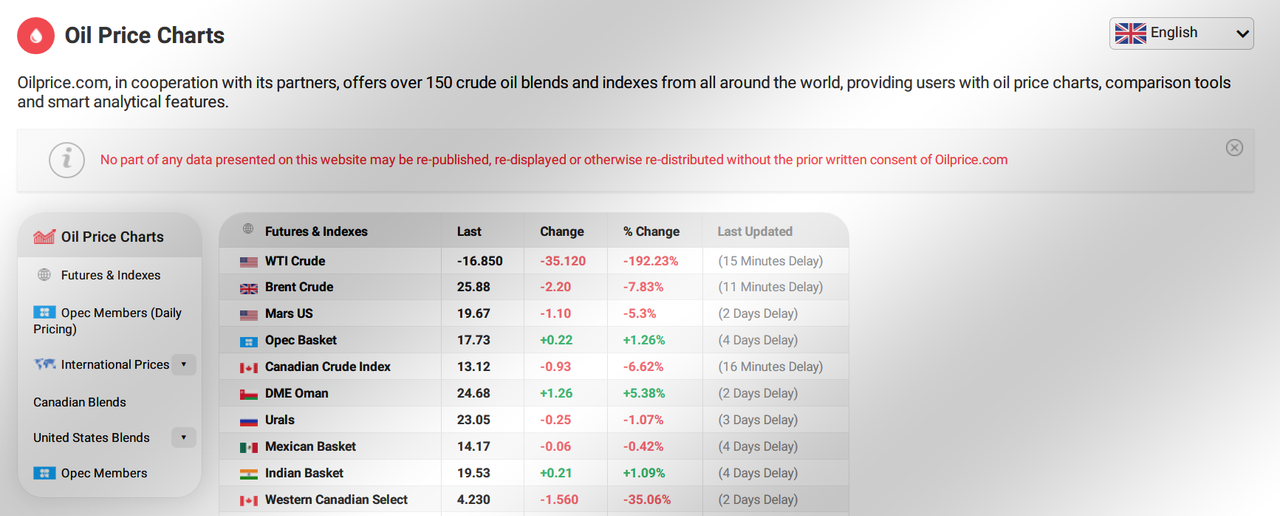Click the OPEC flag beside Opec Basket
1280x516 pixels.
point(249,341)
